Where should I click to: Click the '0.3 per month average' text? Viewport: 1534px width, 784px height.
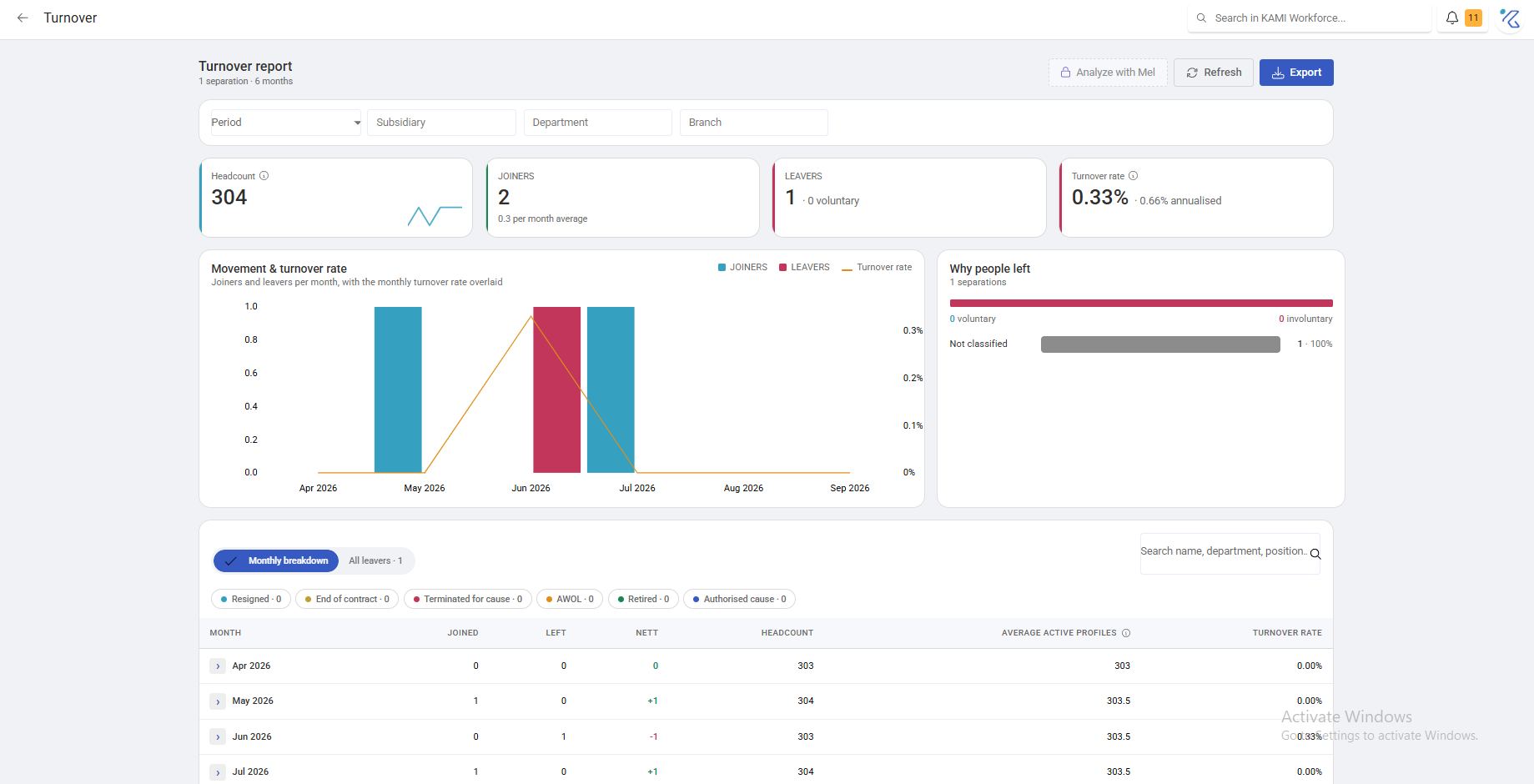543,219
